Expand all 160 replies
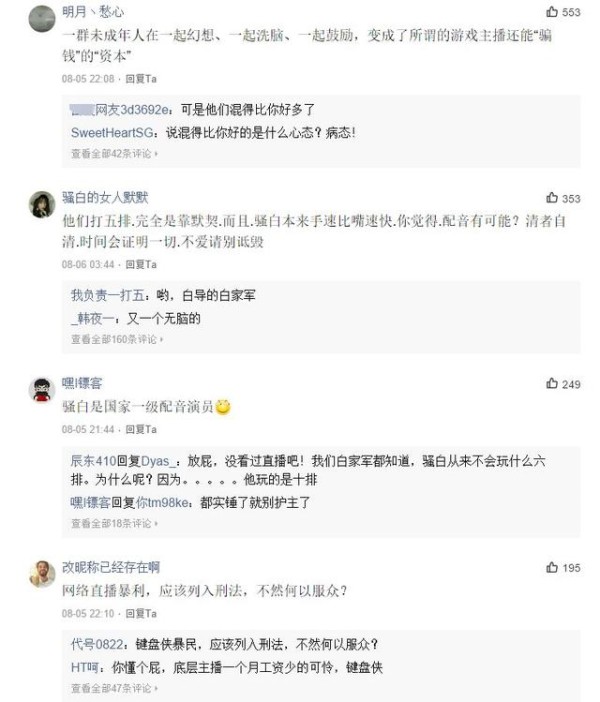600x702 pixels. point(119,340)
